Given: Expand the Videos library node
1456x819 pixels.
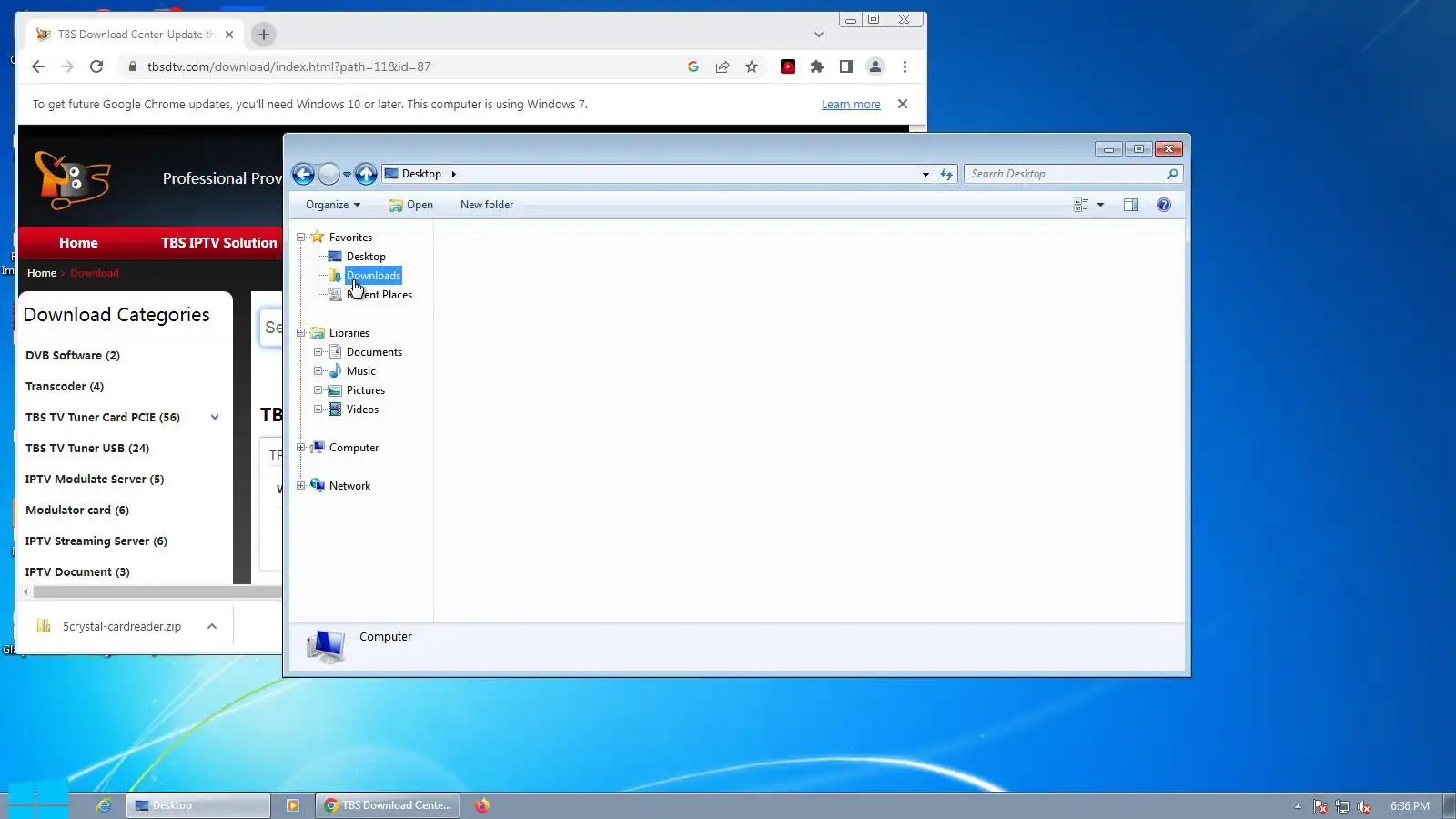Looking at the screenshot, I should [x=318, y=409].
